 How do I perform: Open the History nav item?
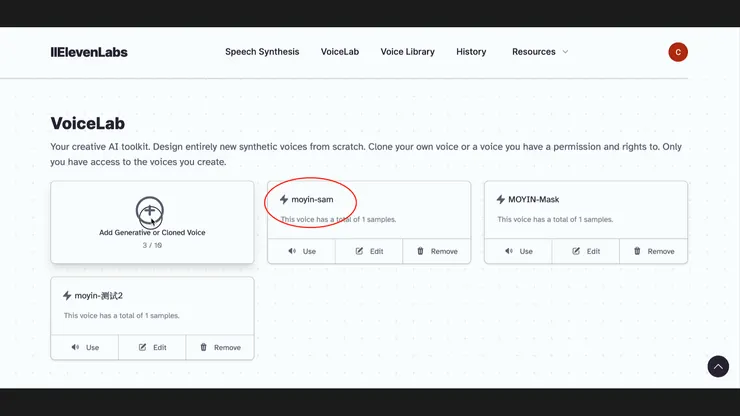click(471, 52)
